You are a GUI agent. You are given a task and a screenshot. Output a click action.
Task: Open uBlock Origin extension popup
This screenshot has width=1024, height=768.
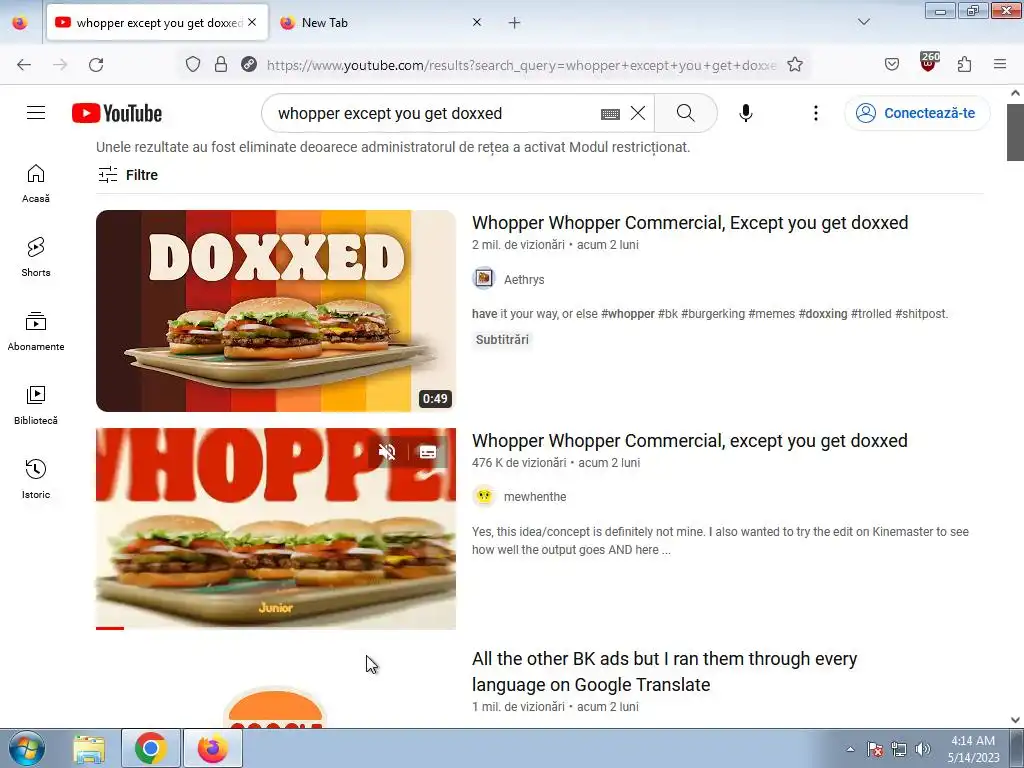[929, 63]
